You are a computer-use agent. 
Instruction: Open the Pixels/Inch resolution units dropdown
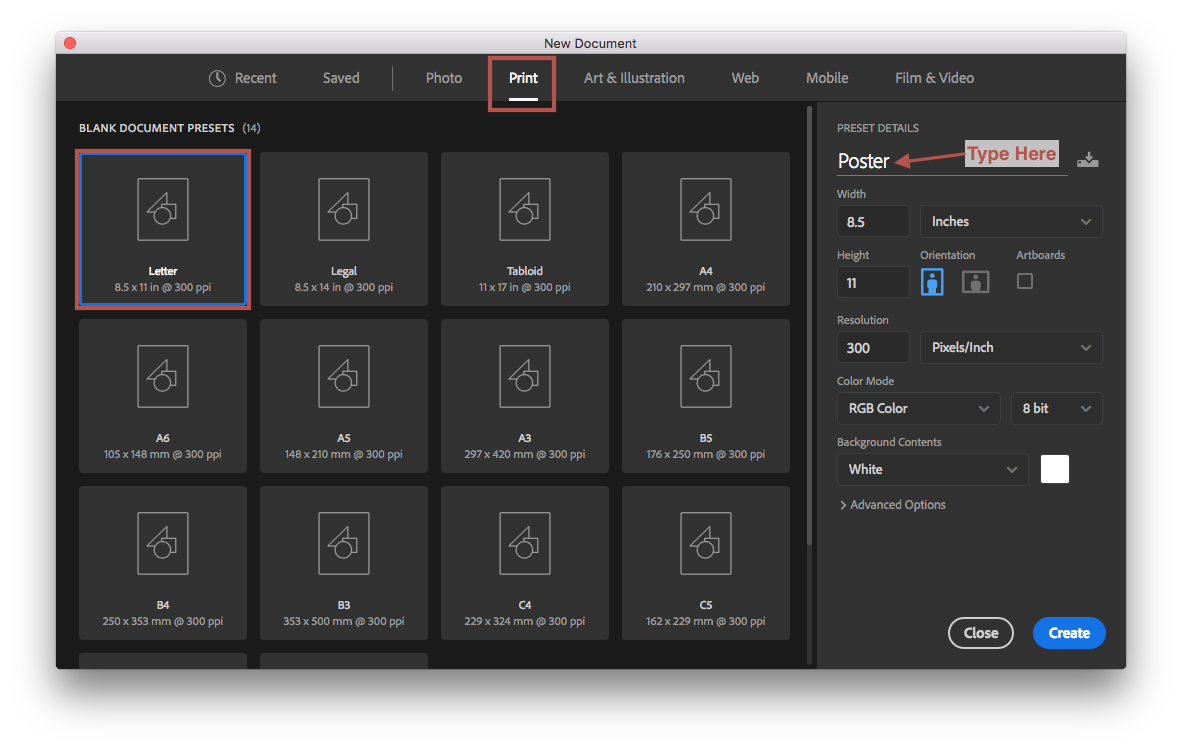(1011, 347)
